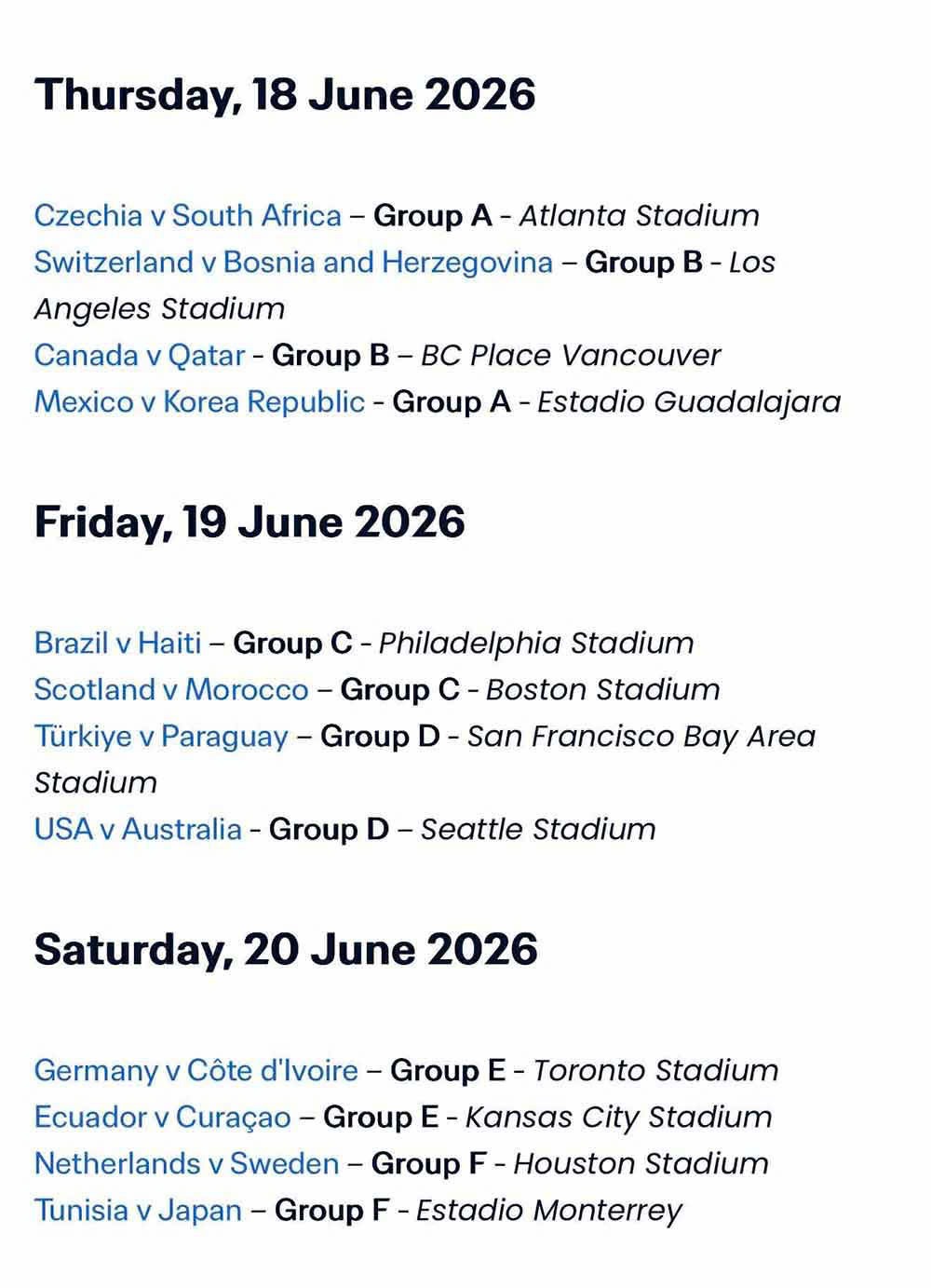931x1288 pixels.
Task: Click the Canada v Qatar fixture link
Action: click(x=140, y=356)
